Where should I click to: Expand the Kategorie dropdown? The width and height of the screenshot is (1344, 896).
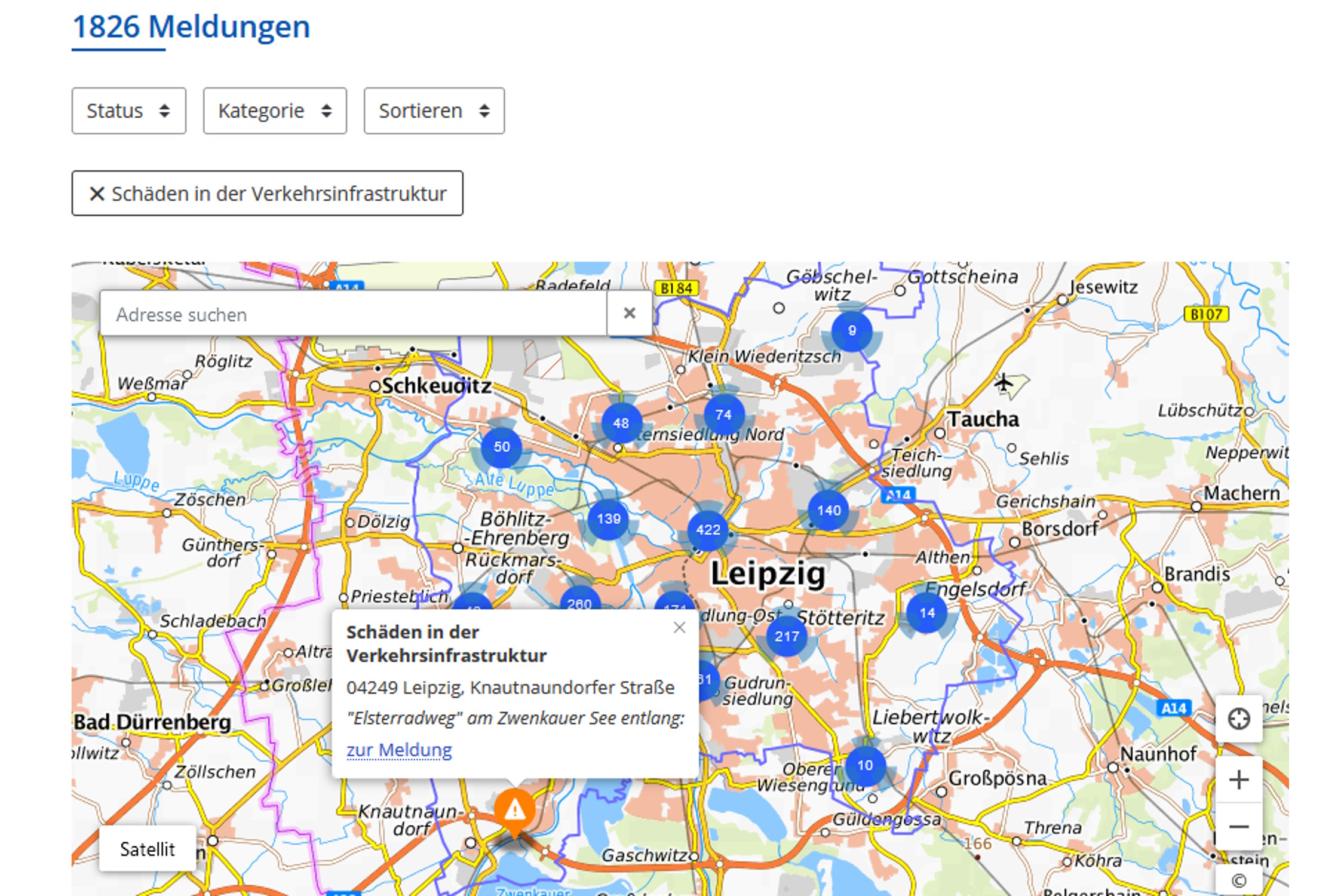(275, 111)
